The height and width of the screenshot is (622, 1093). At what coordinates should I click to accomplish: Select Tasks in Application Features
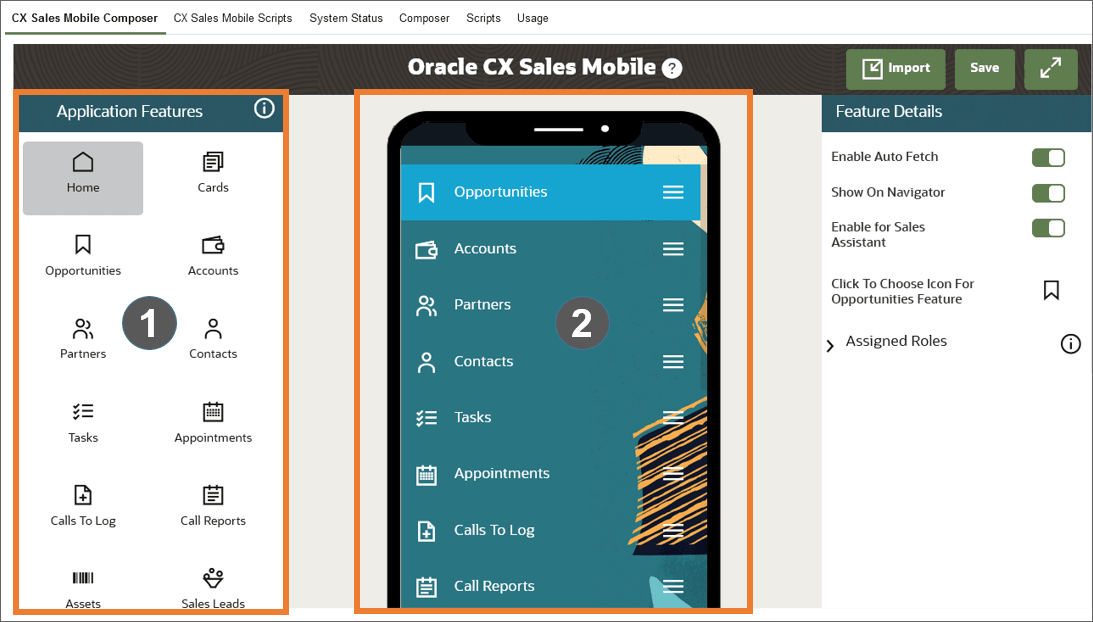tap(83, 423)
